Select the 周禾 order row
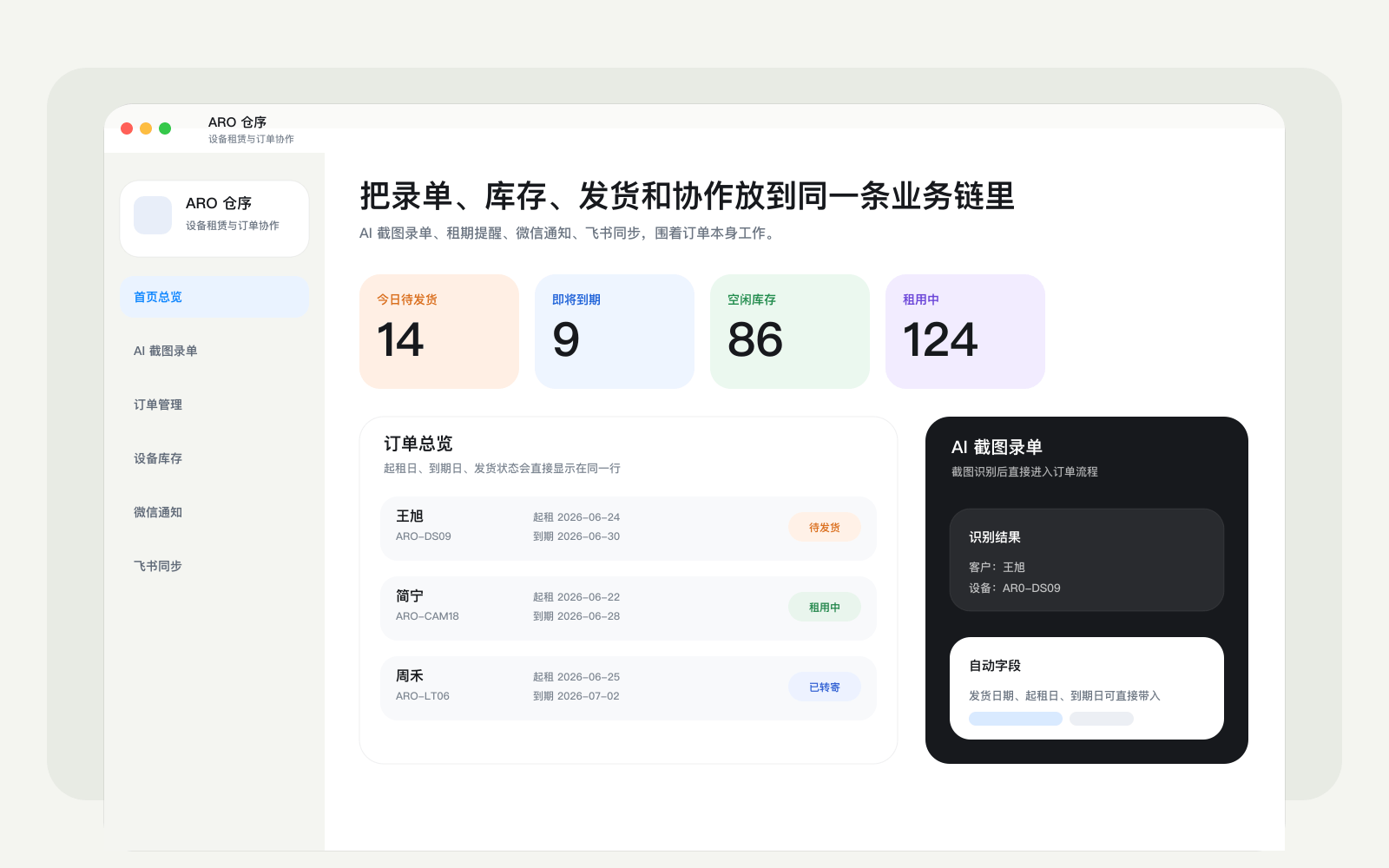1389x868 pixels. point(629,687)
